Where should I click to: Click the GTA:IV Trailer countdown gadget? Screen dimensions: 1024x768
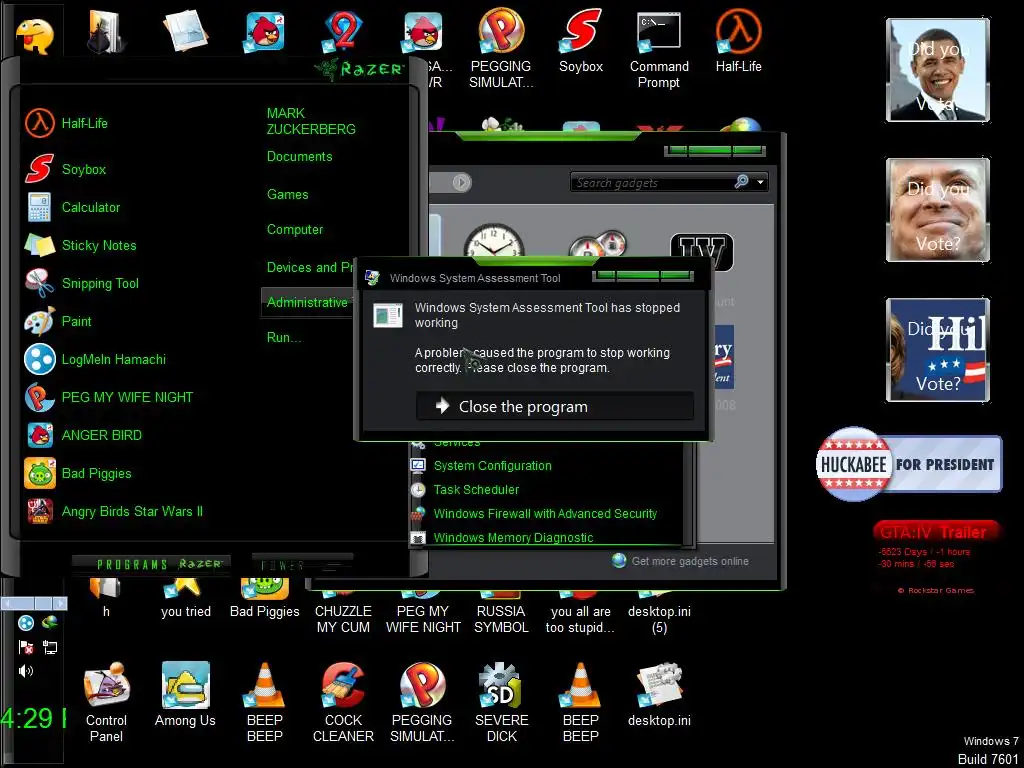(936, 556)
